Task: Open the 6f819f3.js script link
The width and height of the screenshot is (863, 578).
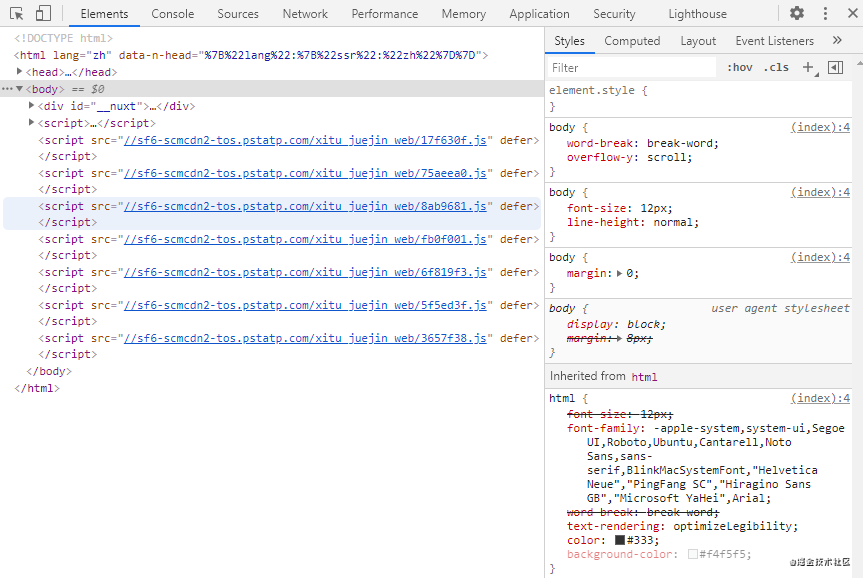Action: pyautogui.click(x=305, y=272)
